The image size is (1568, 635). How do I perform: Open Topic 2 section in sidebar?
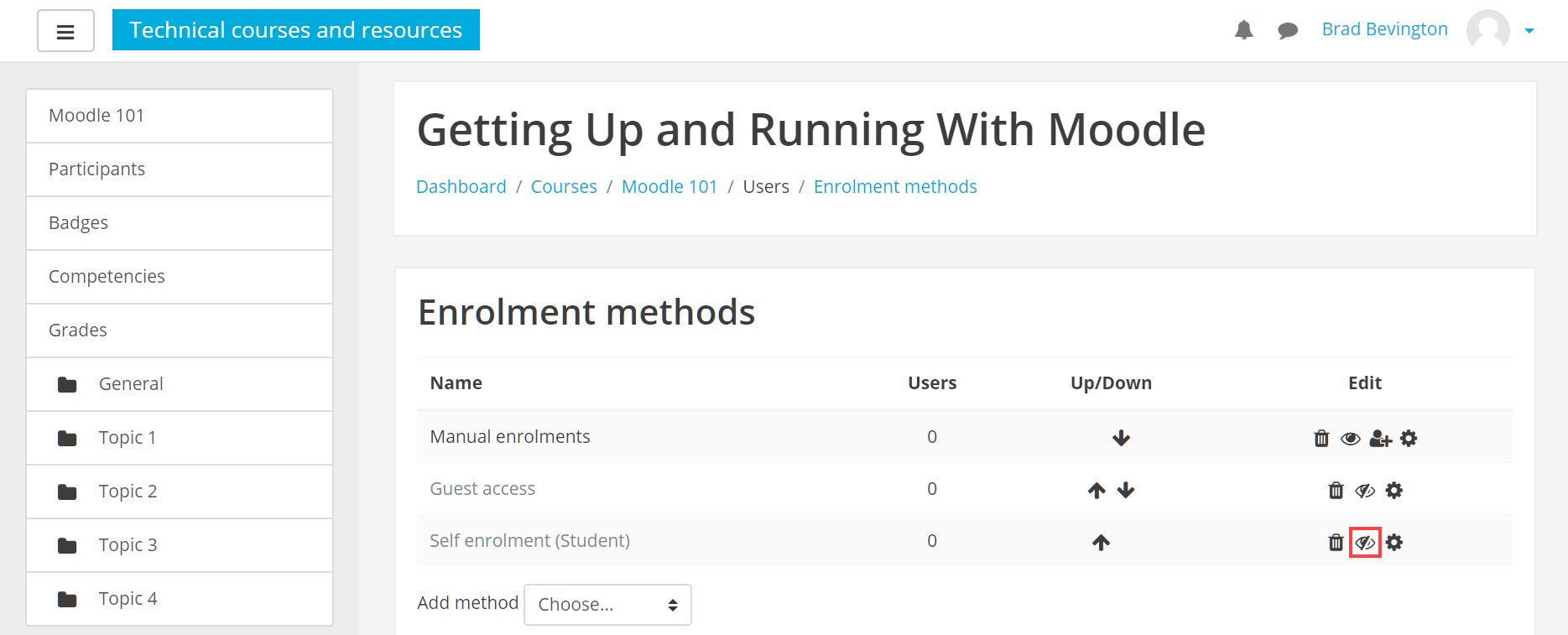click(x=180, y=492)
